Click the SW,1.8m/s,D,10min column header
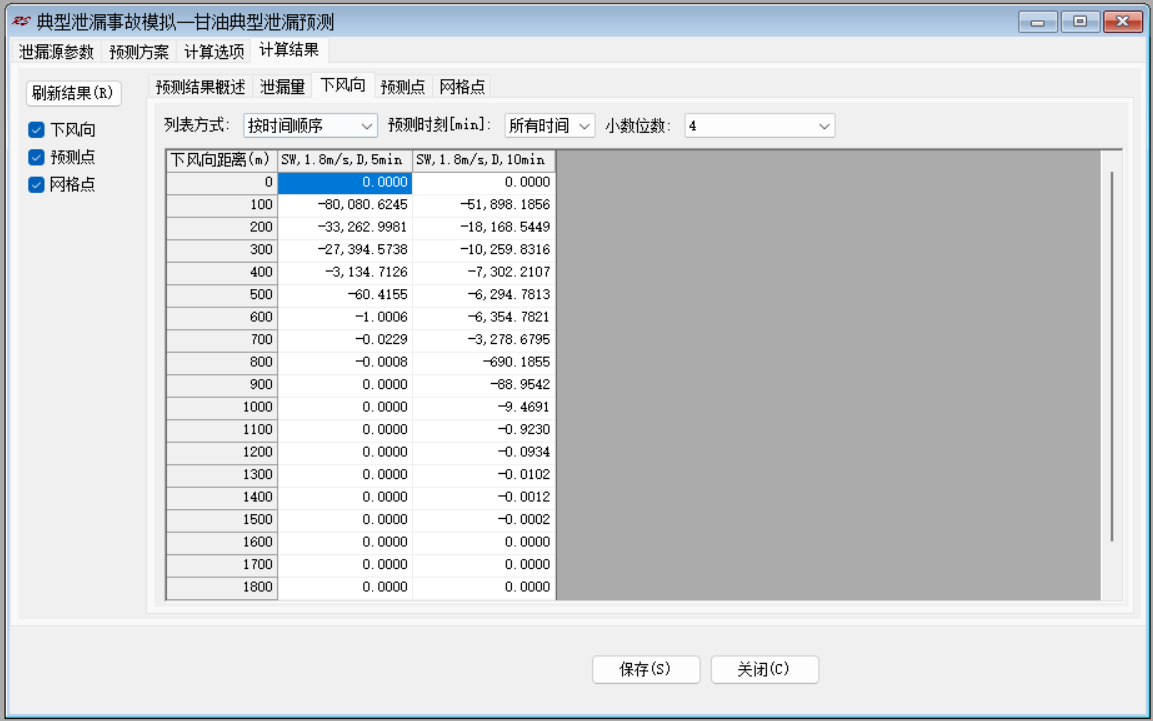The image size is (1153, 721). (484, 160)
